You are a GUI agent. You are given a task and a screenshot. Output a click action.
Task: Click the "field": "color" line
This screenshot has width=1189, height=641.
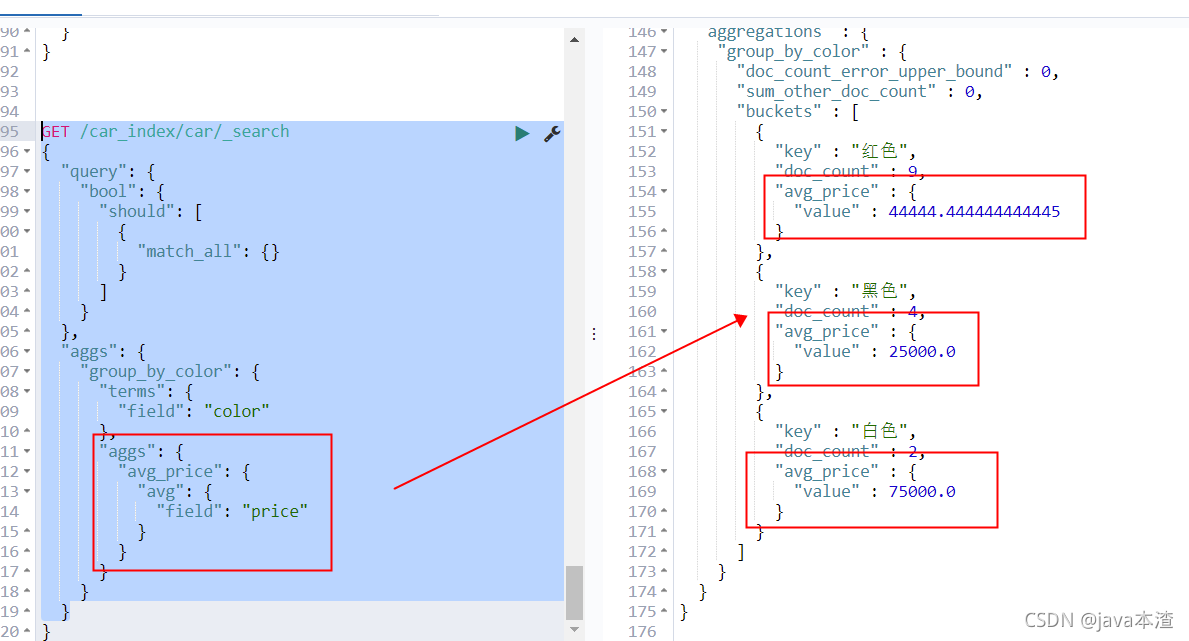coord(193,411)
